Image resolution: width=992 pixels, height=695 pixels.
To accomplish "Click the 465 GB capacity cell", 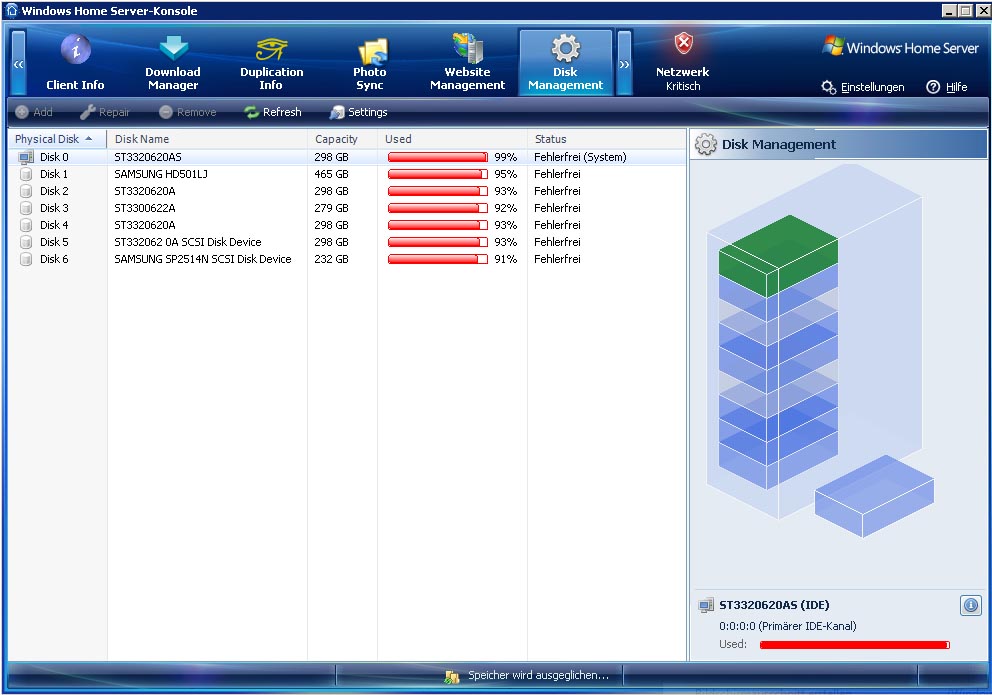I will (x=332, y=174).
